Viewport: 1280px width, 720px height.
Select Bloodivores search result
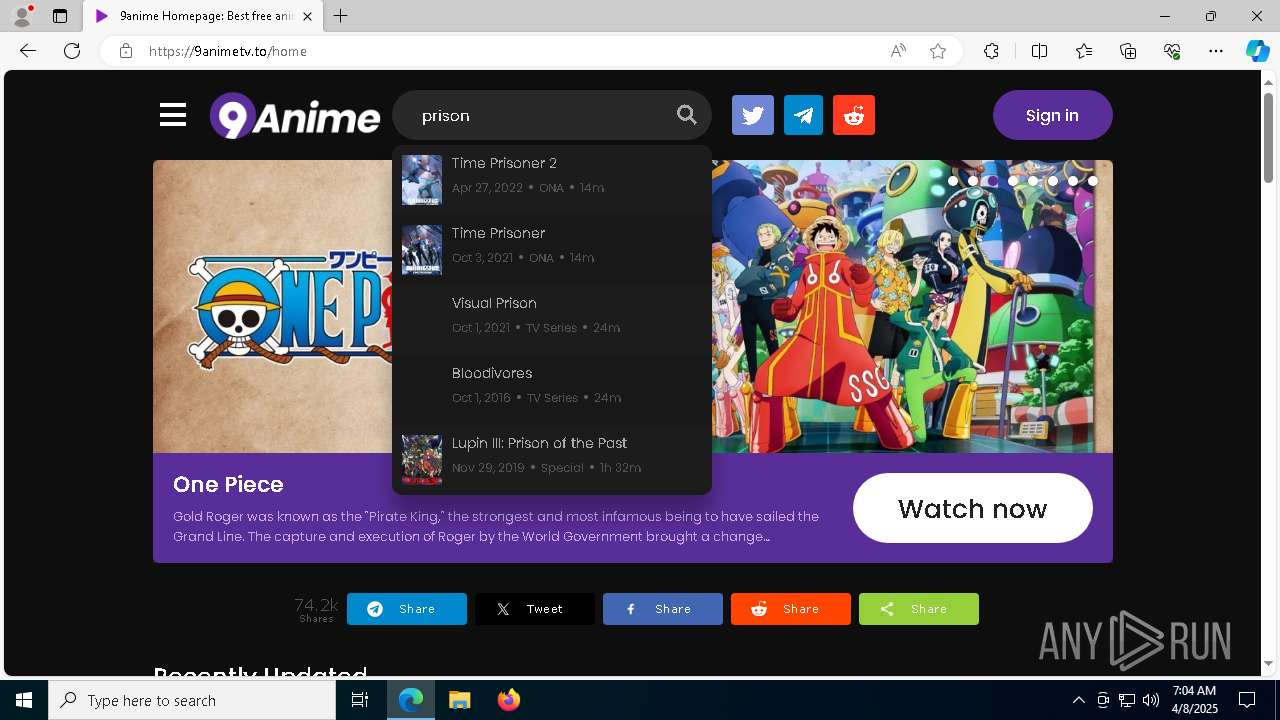552,389
